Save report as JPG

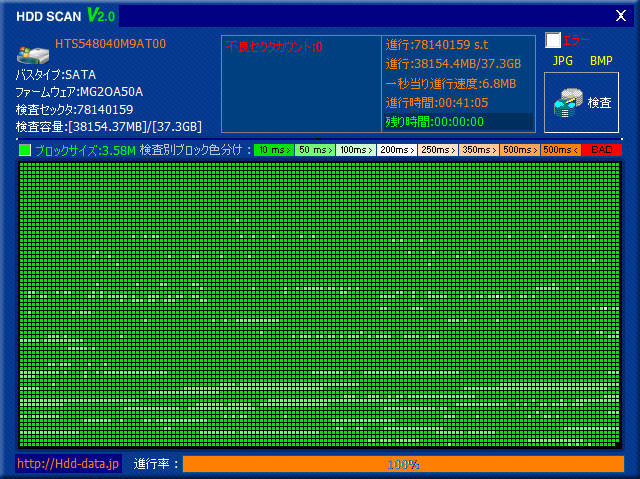562,61
